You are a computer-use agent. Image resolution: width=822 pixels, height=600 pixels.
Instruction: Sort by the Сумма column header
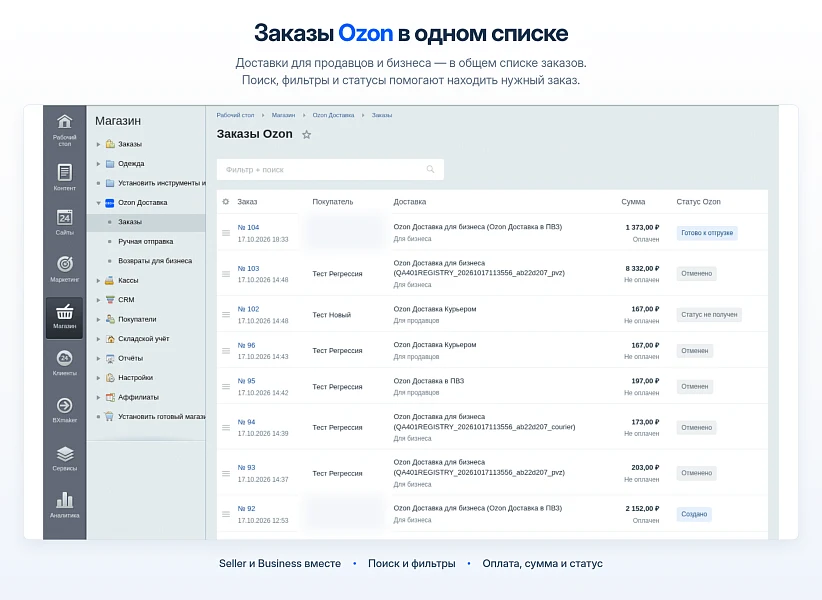coord(633,202)
